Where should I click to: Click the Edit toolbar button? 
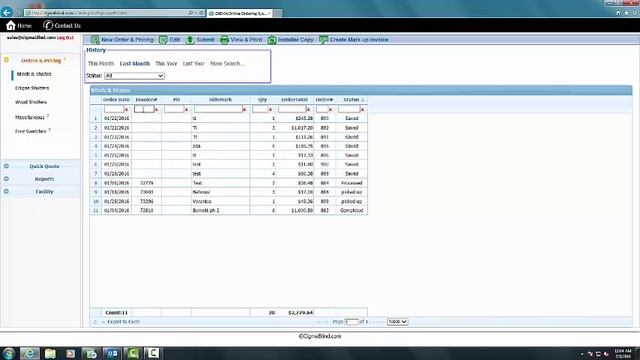[x=170, y=40]
